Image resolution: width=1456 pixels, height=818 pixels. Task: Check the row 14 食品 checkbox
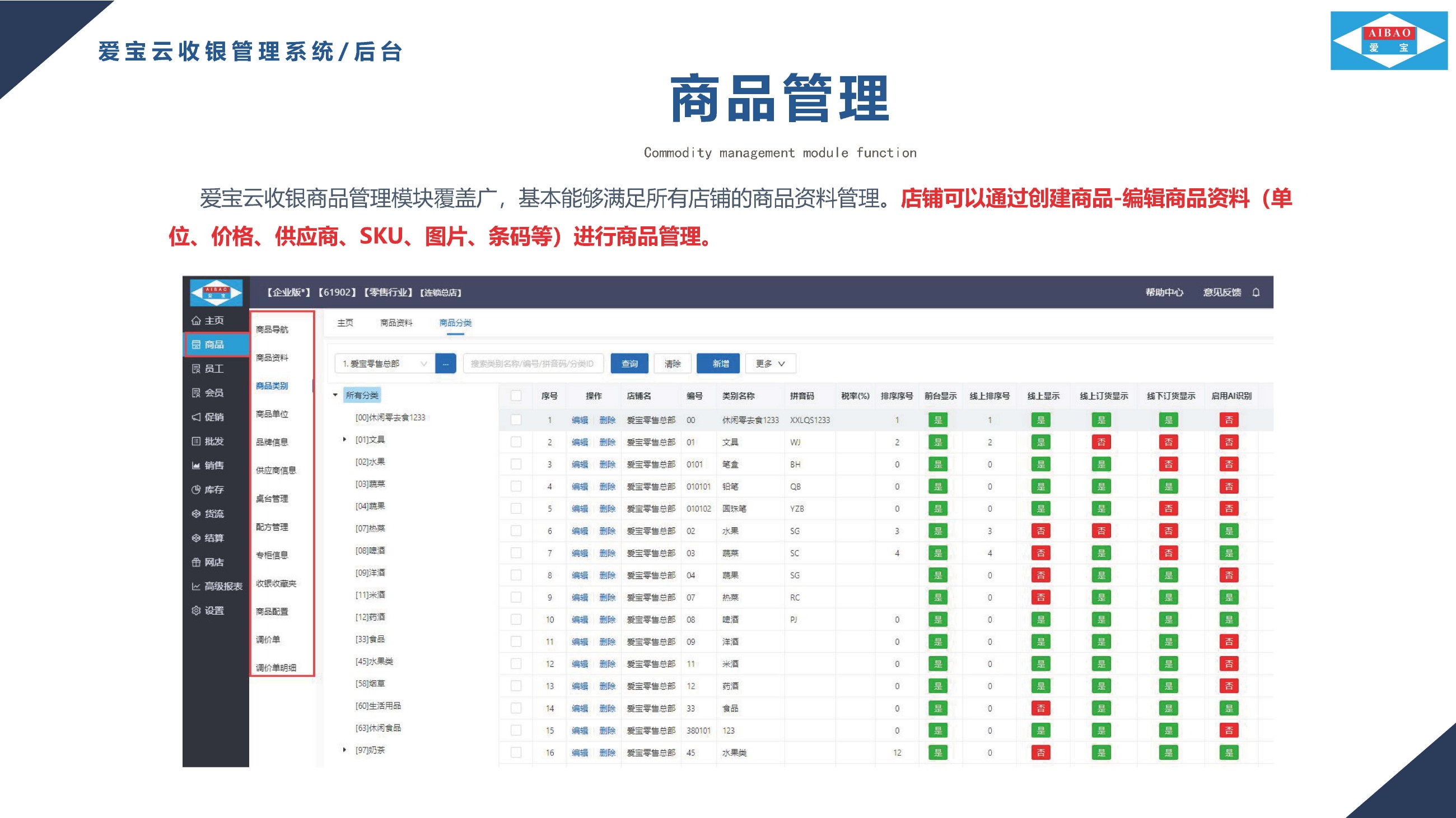point(515,708)
